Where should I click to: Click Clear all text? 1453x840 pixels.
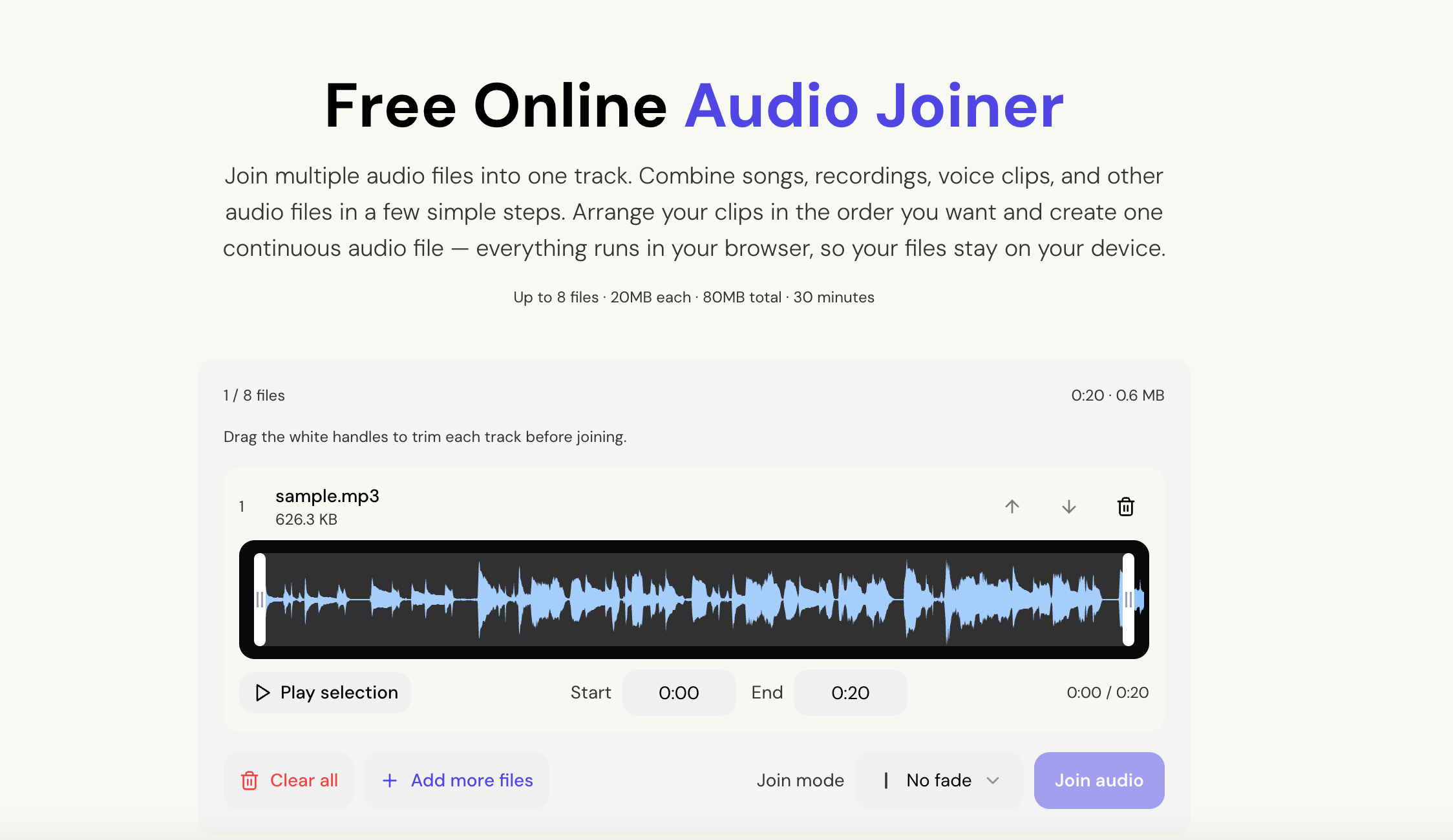coord(304,781)
